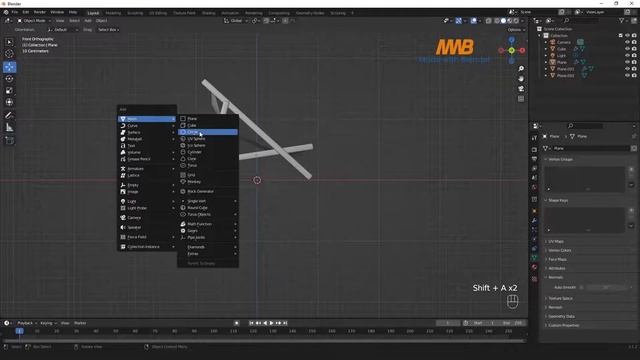Select rendered viewport shading mode icon
This screenshot has width=640, height=360.
tap(516, 20)
